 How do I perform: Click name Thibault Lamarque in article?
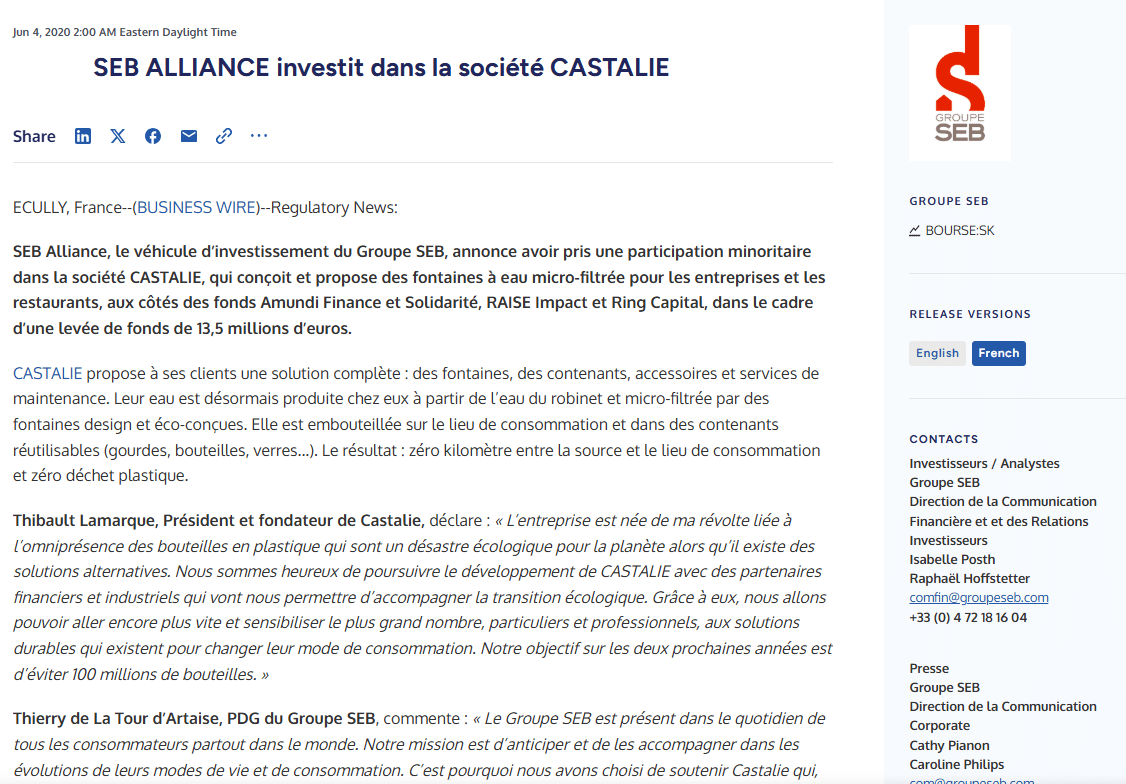click(85, 521)
